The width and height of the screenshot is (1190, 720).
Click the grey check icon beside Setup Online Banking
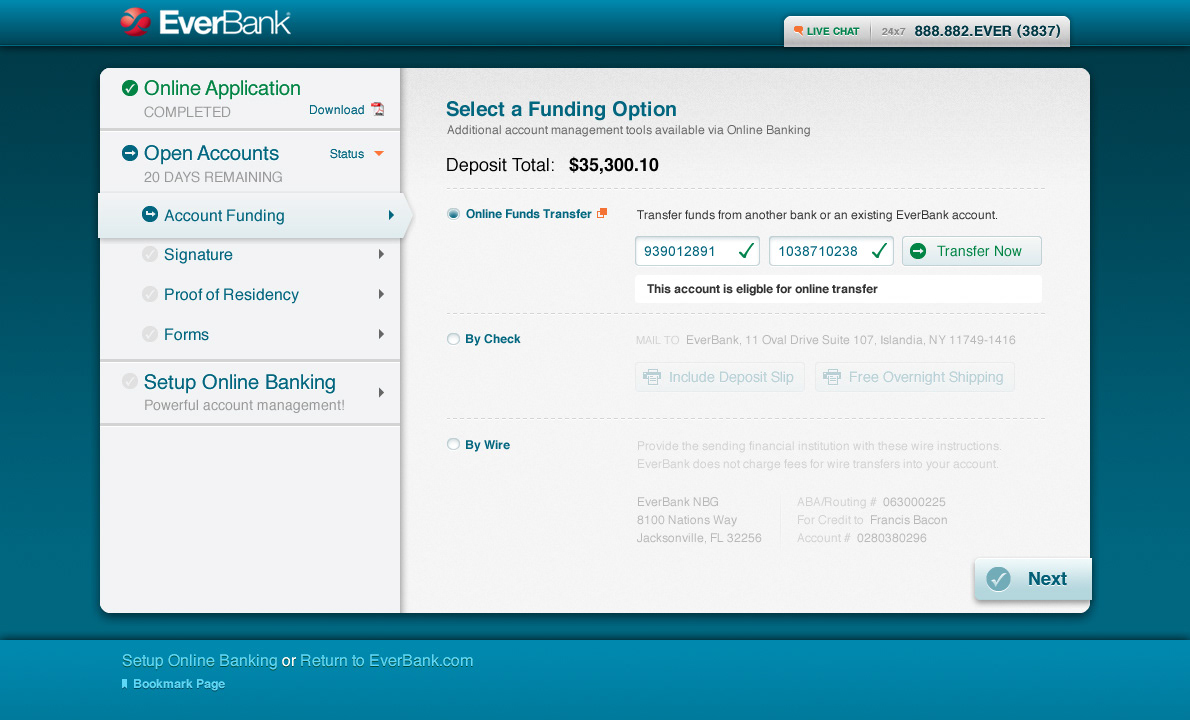click(130, 381)
